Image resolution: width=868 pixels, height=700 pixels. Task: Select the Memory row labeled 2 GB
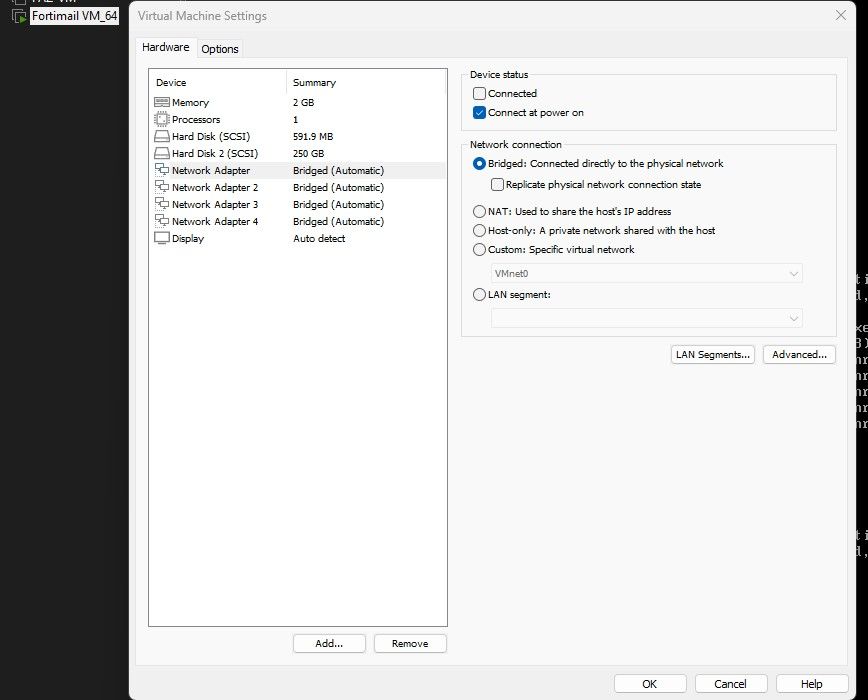(x=299, y=102)
